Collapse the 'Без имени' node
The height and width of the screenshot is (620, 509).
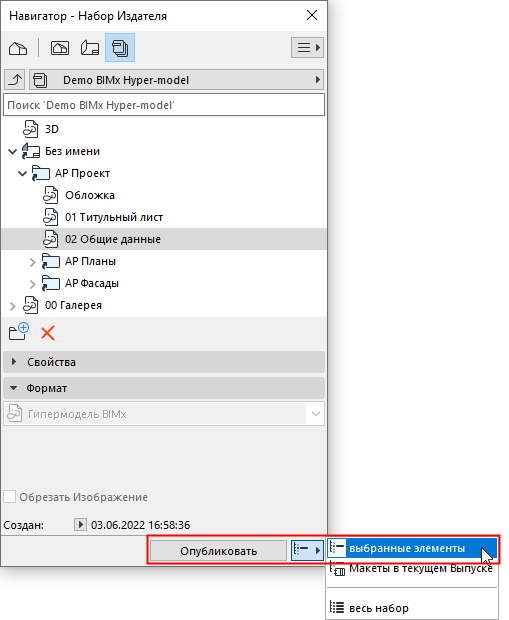(13, 151)
